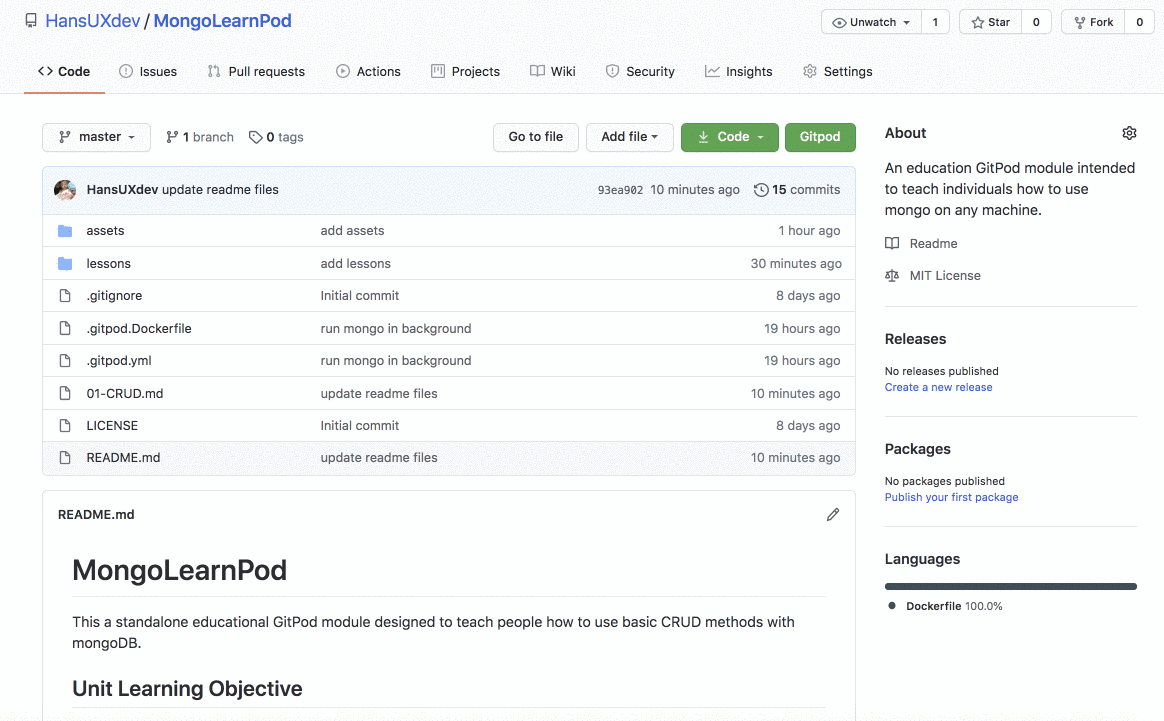The height and width of the screenshot is (721, 1164).
Task: Open the green Code dropdown
Action: [730, 137]
